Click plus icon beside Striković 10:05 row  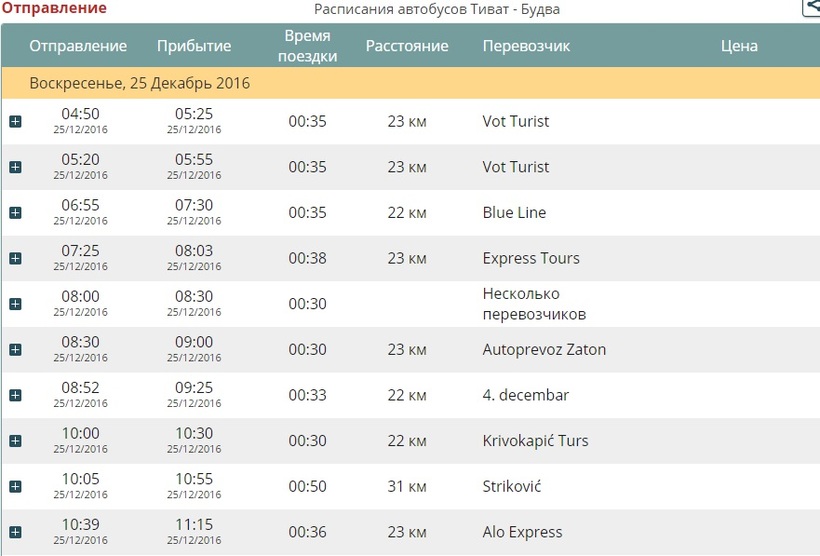[x=15, y=486]
